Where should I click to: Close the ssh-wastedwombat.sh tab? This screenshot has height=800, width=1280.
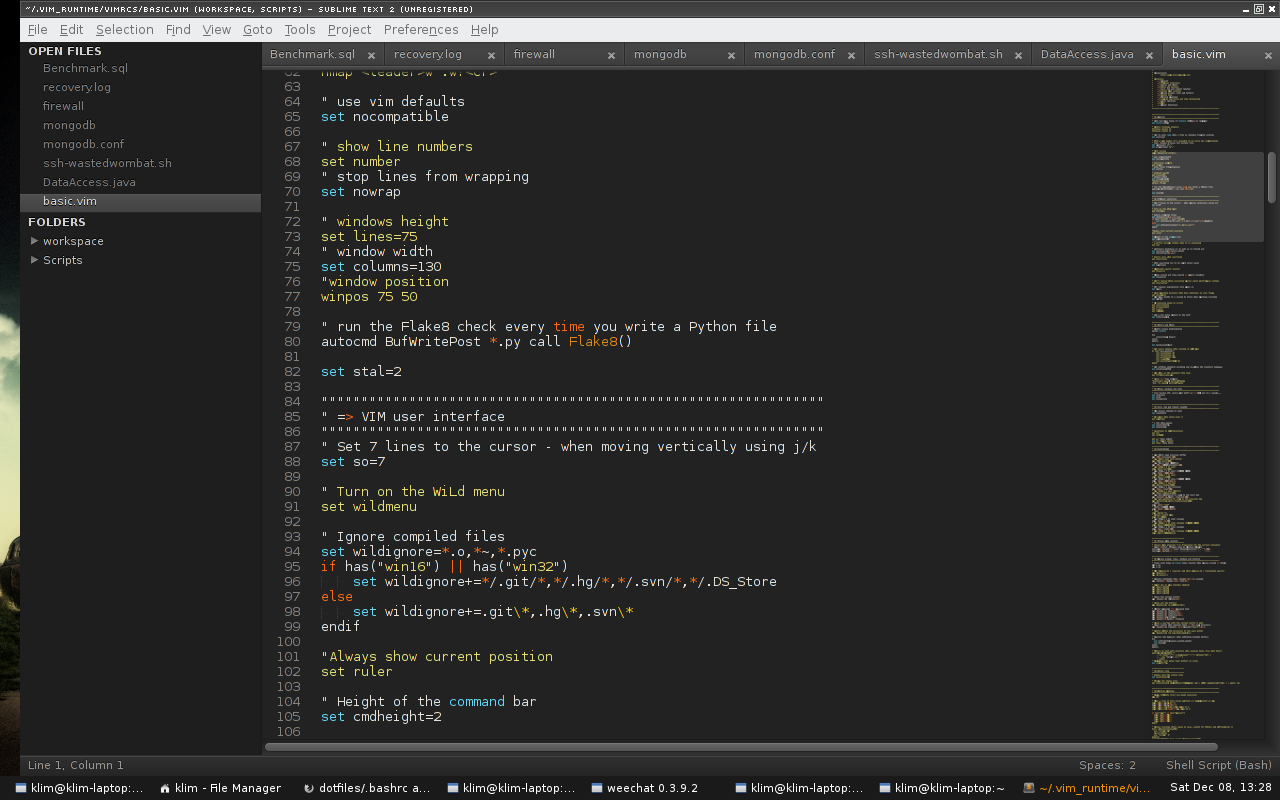click(1019, 55)
